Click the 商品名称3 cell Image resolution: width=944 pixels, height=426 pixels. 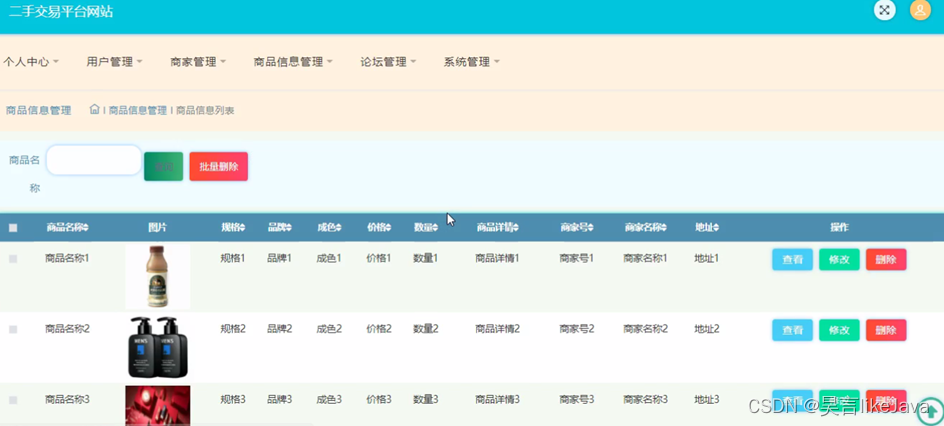click(67, 399)
